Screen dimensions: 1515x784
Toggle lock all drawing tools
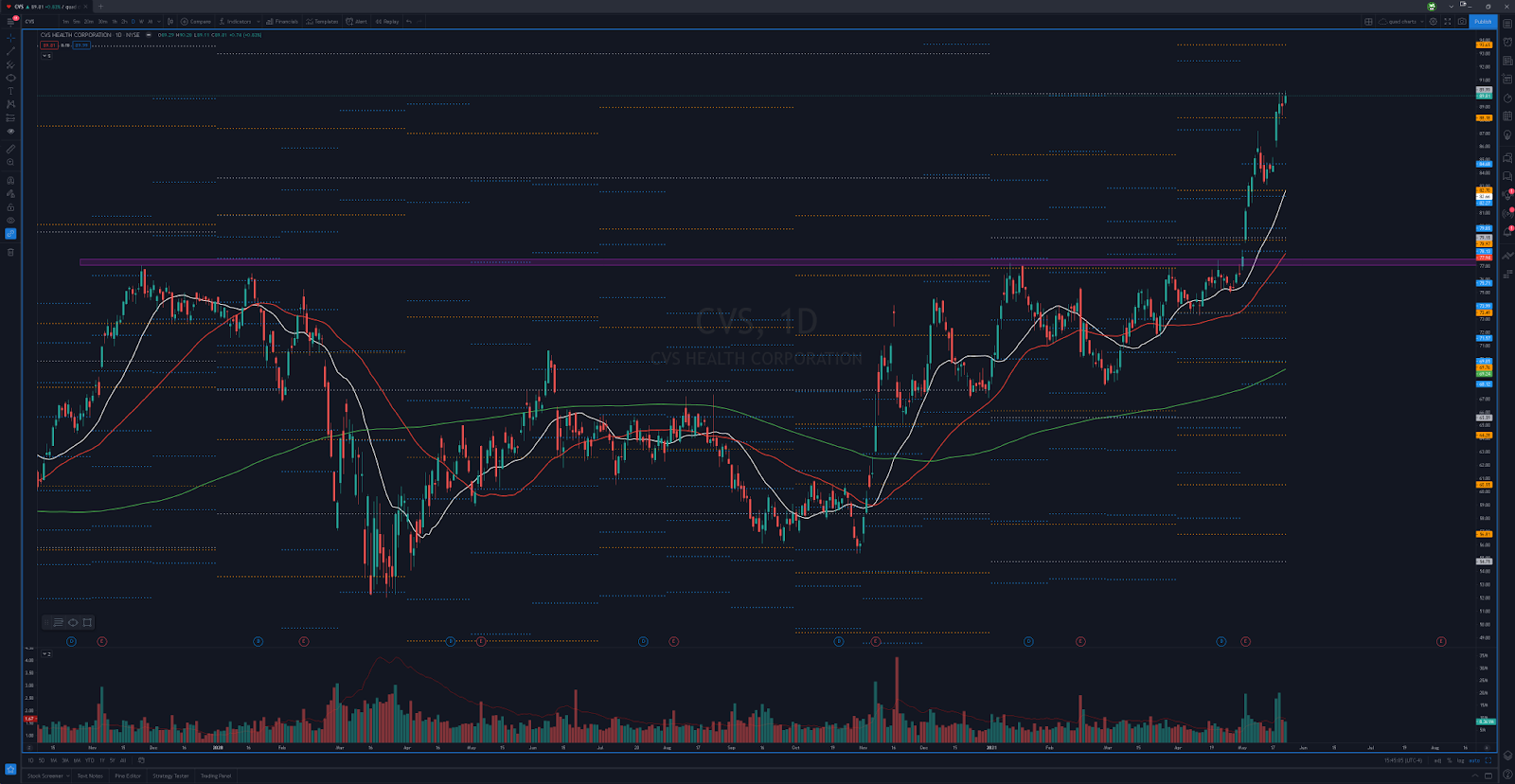(10, 207)
